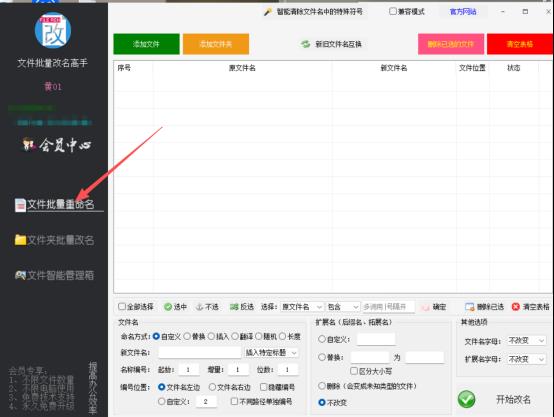
Task: Click the red X icon for 清空表格
Action: click(516, 307)
